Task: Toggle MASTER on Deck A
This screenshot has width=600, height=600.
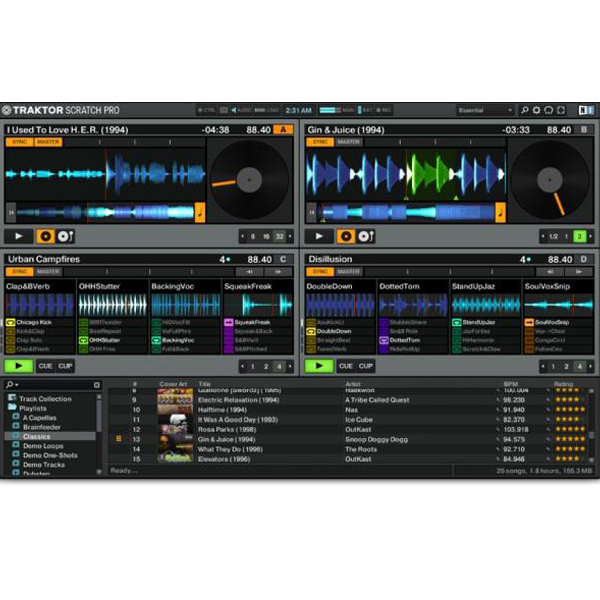Action: [x=48, y=142]
